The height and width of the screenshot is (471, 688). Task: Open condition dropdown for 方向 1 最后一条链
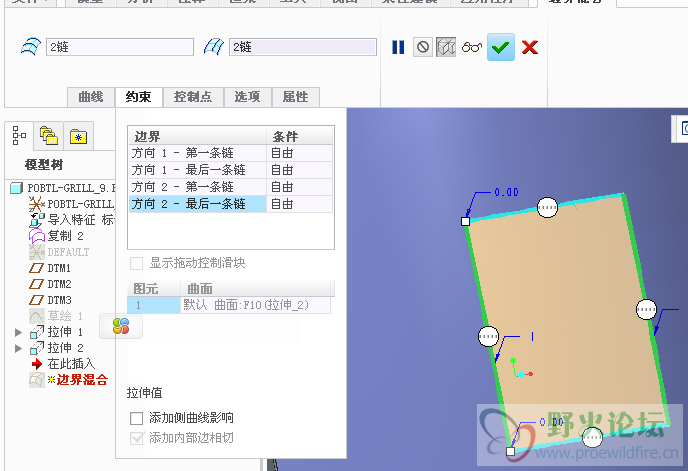[300, 170]
